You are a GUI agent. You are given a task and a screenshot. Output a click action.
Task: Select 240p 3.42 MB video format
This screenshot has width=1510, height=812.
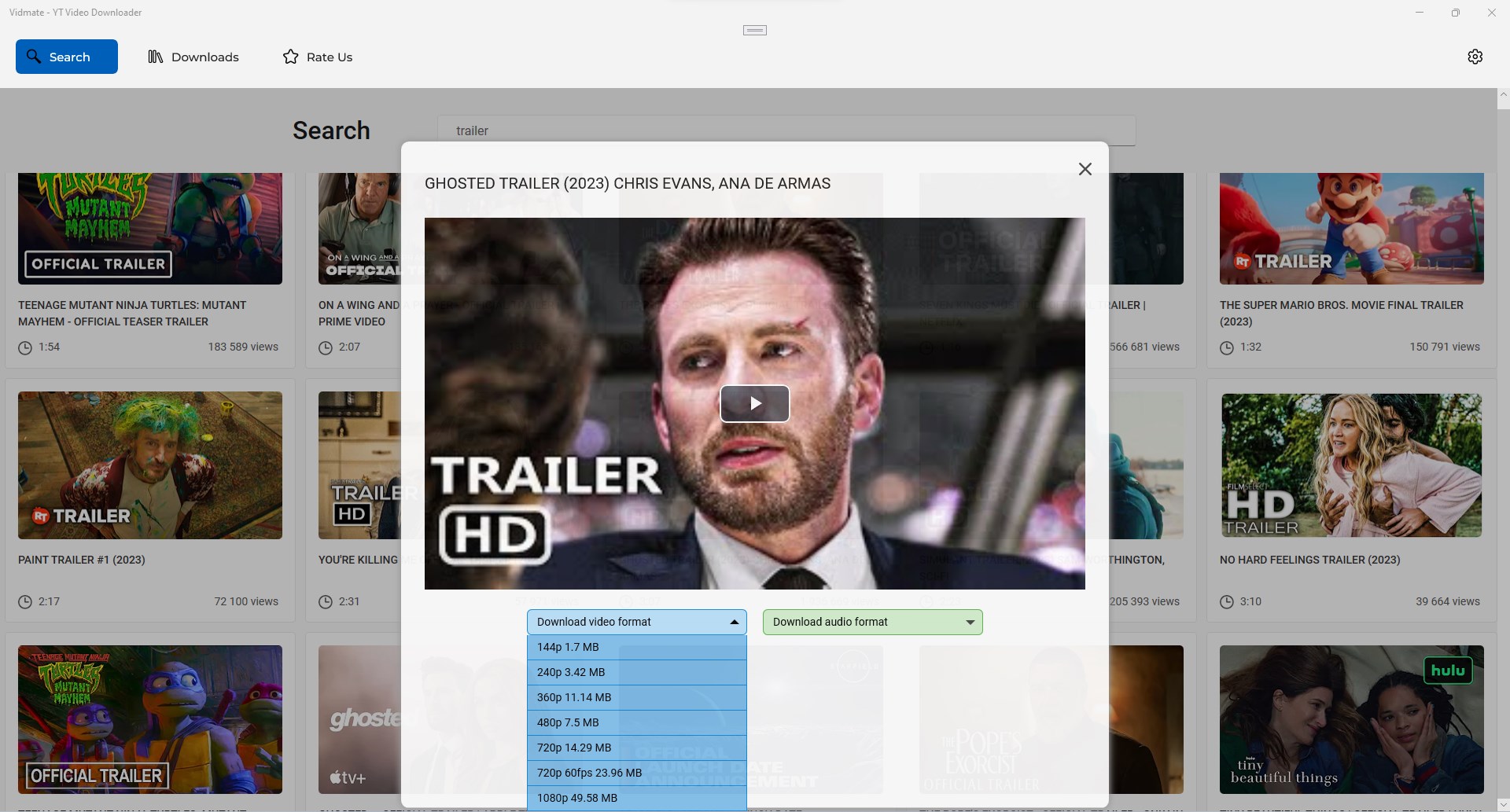point(637,672)
